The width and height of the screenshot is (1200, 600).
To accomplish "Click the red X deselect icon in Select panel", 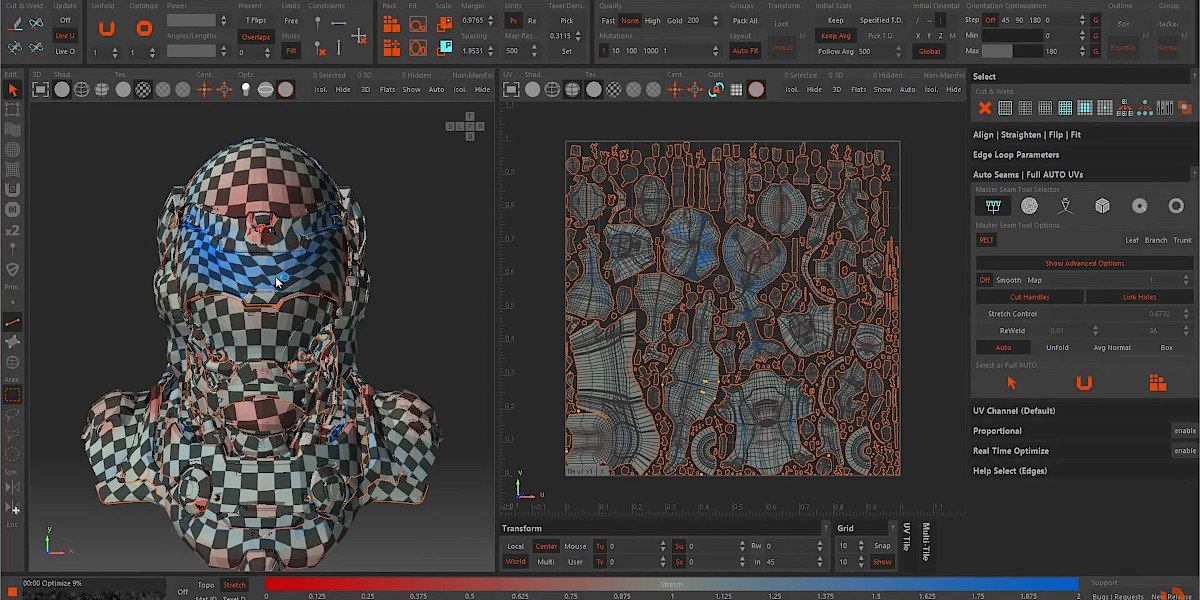I will click(985, 108).
